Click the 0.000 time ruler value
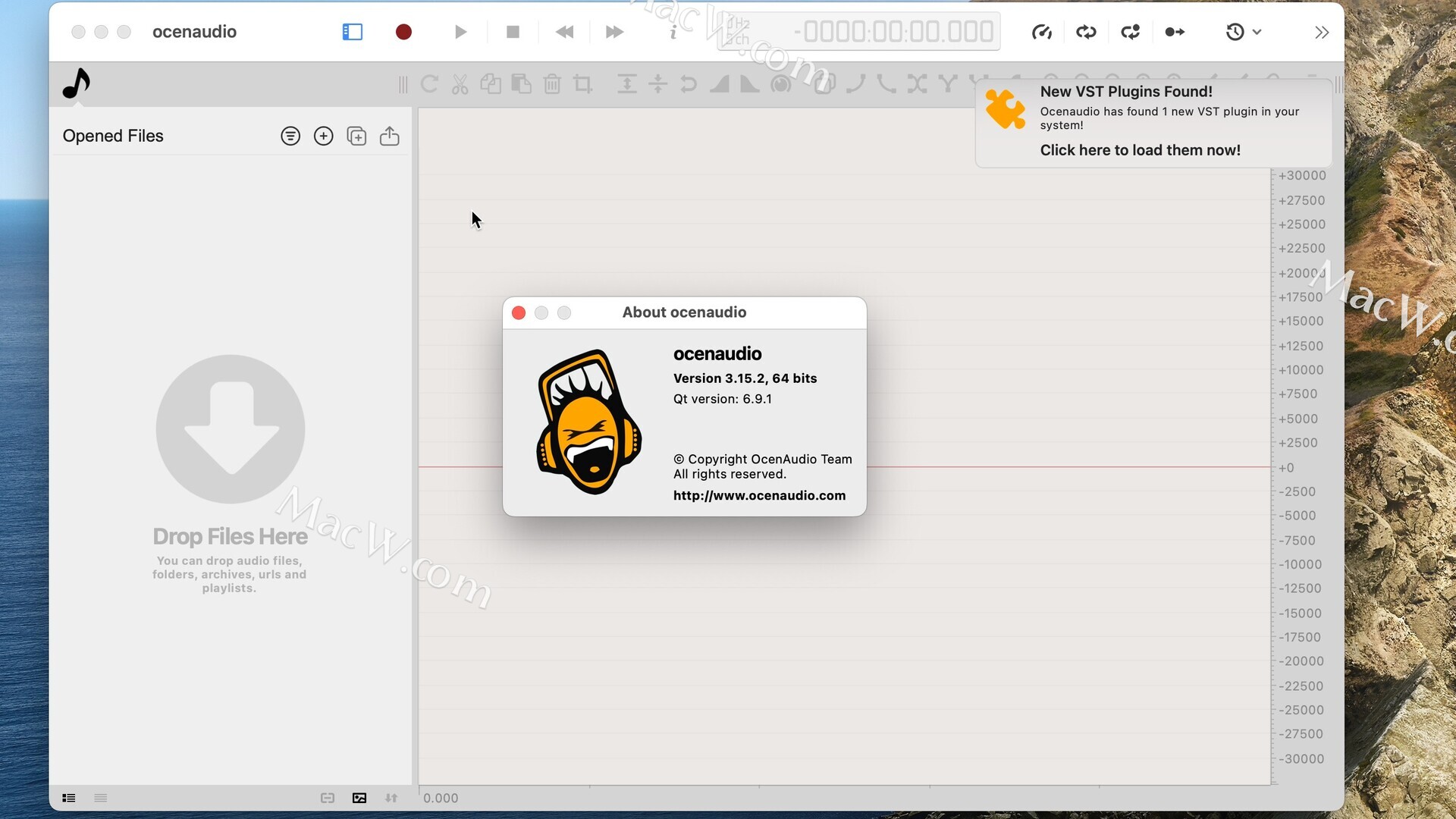This screenshot has width=1456, height=819. 441,798
